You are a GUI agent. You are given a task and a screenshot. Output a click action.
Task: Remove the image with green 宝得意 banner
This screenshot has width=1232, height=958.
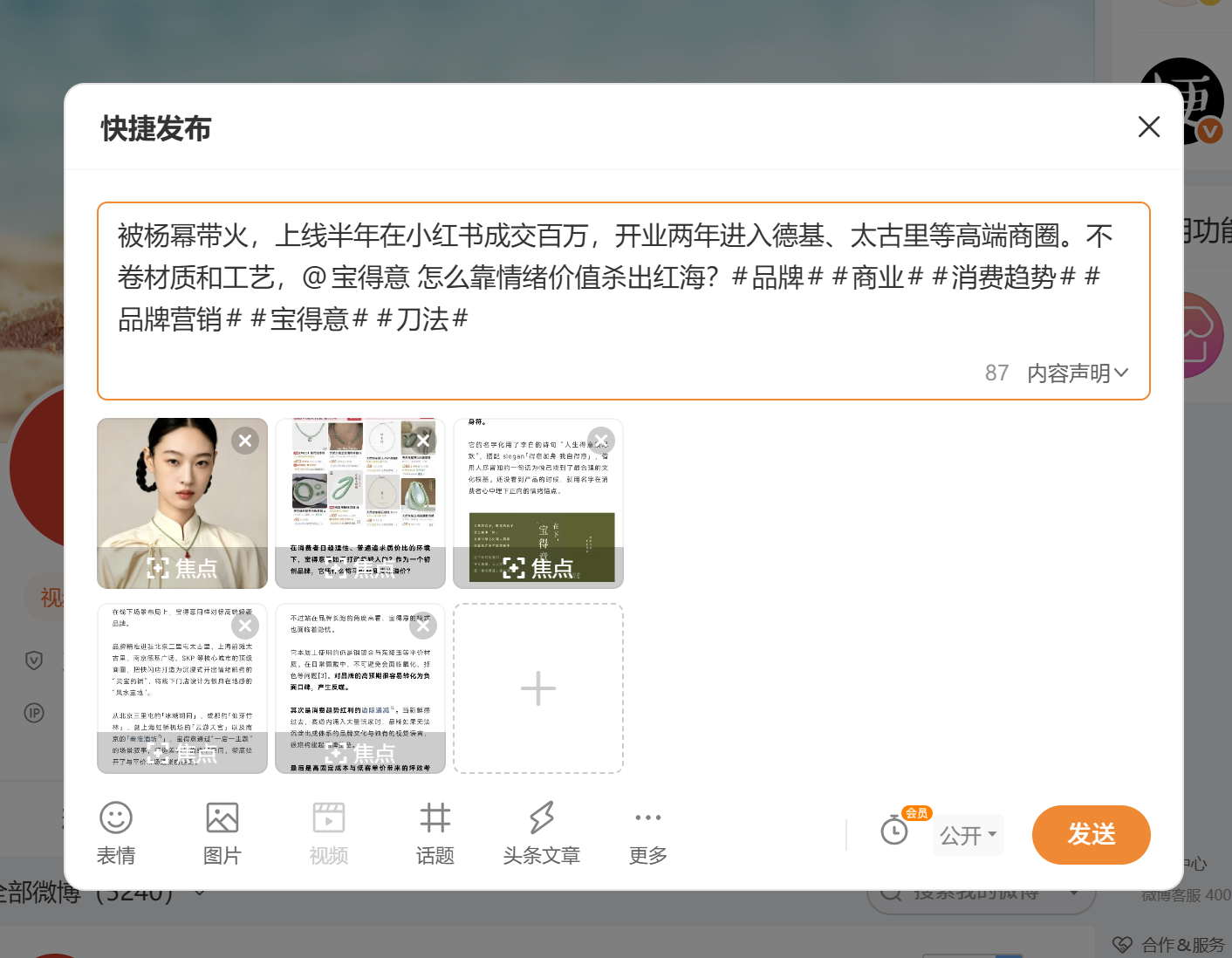pos(601,441)
